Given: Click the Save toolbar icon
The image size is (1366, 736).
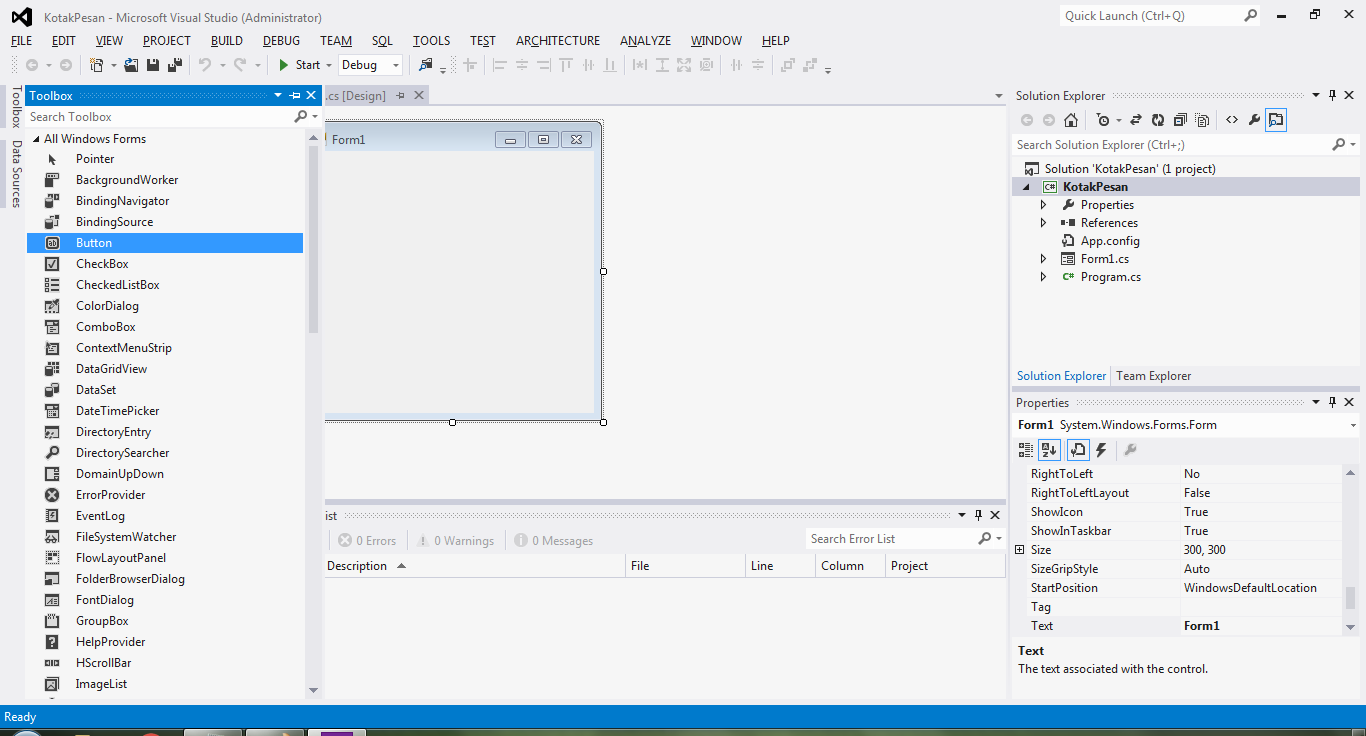Looking at the screenshot, I should (153, 65).
